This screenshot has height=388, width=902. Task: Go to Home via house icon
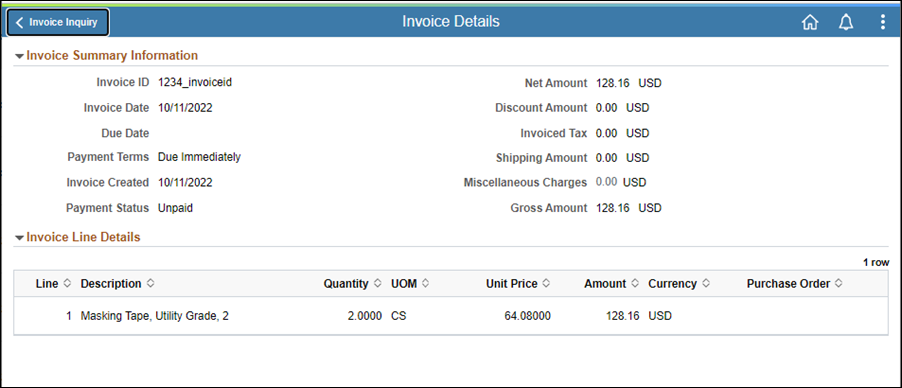click(x=810, y=22)
